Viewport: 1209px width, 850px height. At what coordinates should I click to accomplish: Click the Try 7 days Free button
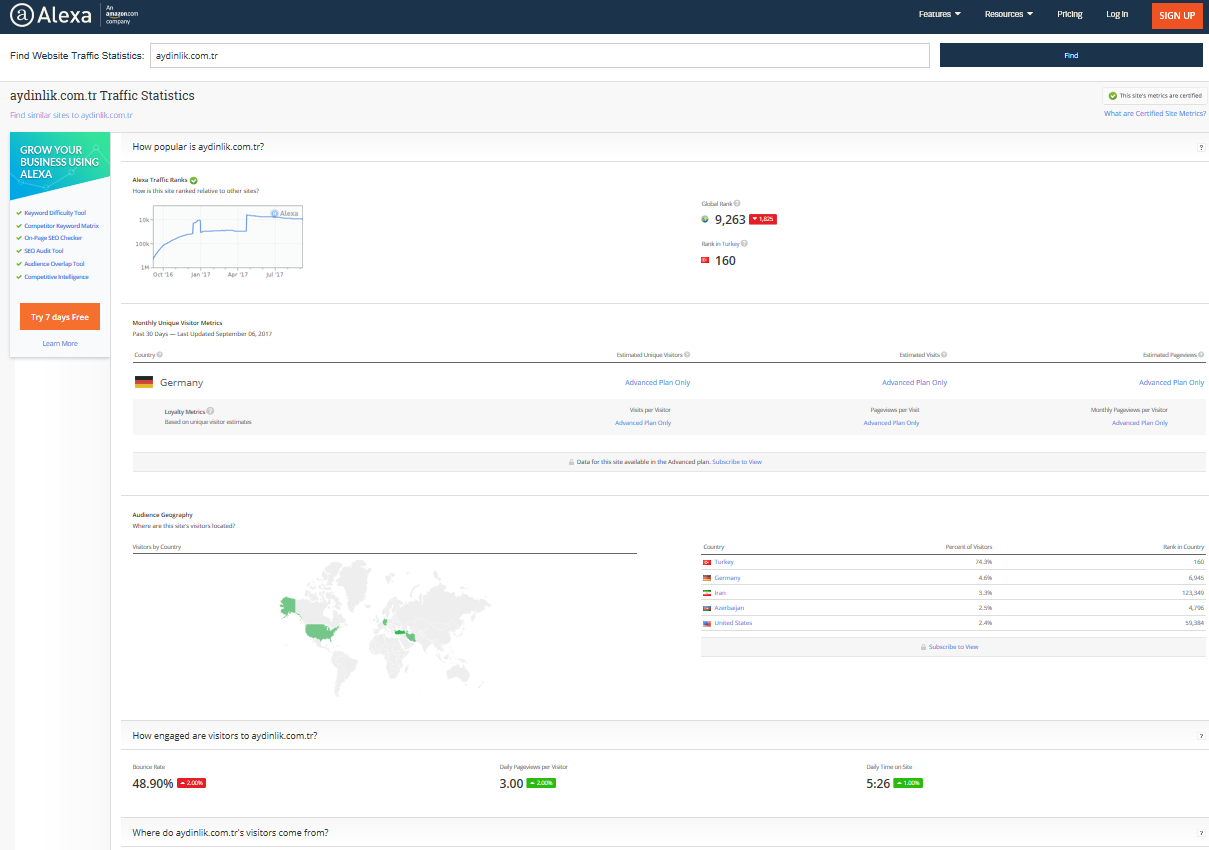[60, 317]
